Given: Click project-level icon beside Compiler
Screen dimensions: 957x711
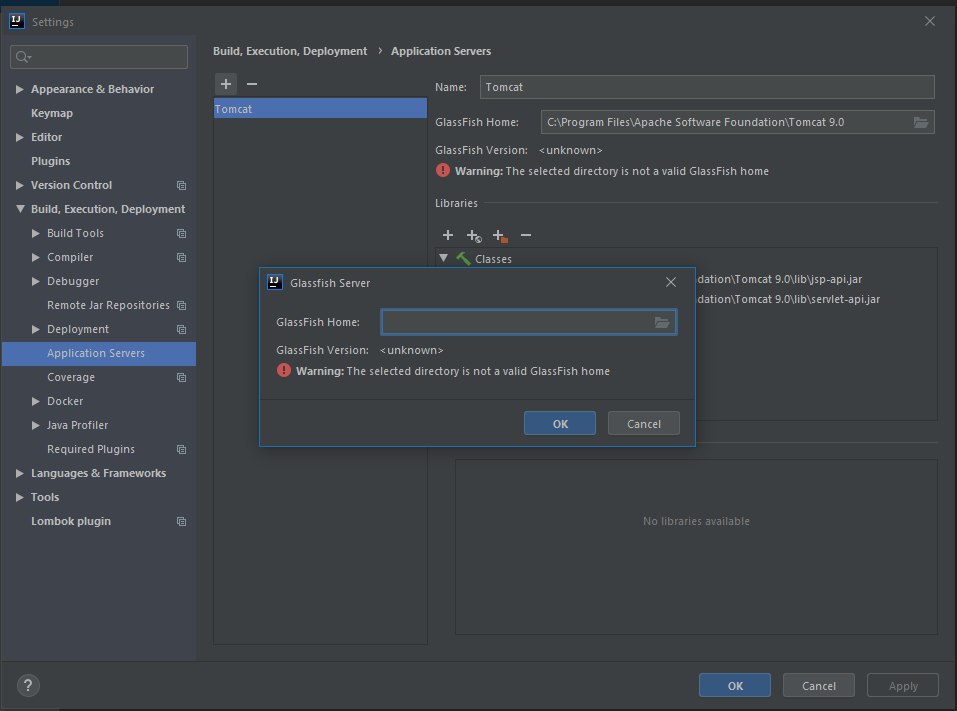Looking at the screenshot, I should (x=181, y=257).
